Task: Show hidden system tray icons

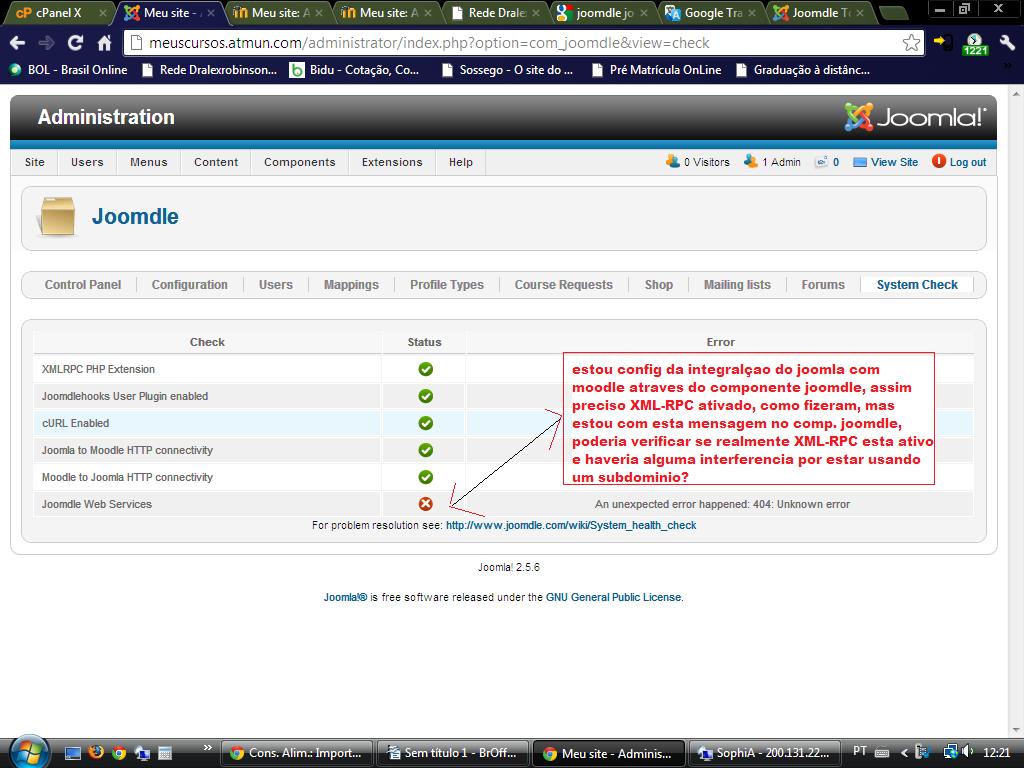Action: point(905,752)
